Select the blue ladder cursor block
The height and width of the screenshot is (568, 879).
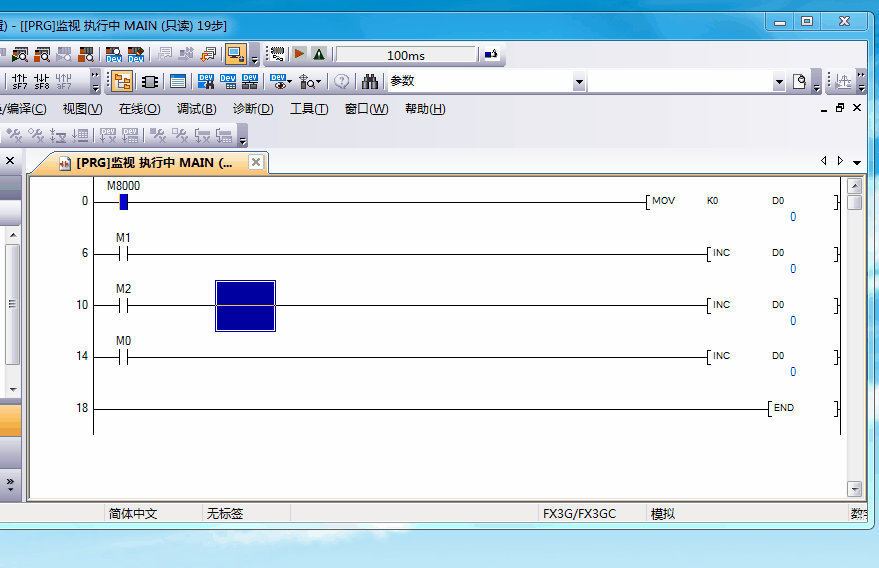[x=245, y=305]
